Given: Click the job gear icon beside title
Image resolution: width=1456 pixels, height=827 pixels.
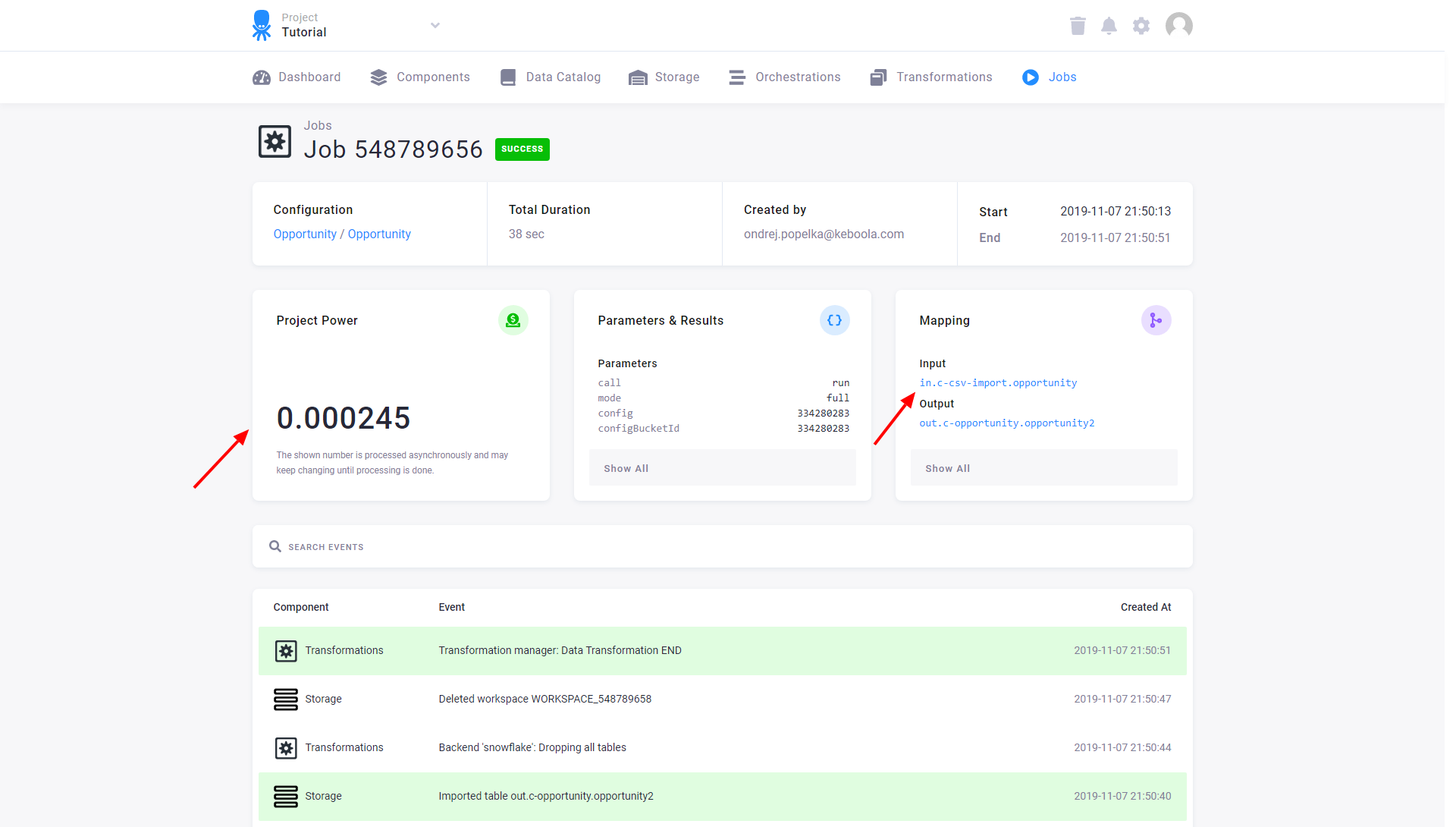Looking at the screenshot, I should (x=275, y=142).
